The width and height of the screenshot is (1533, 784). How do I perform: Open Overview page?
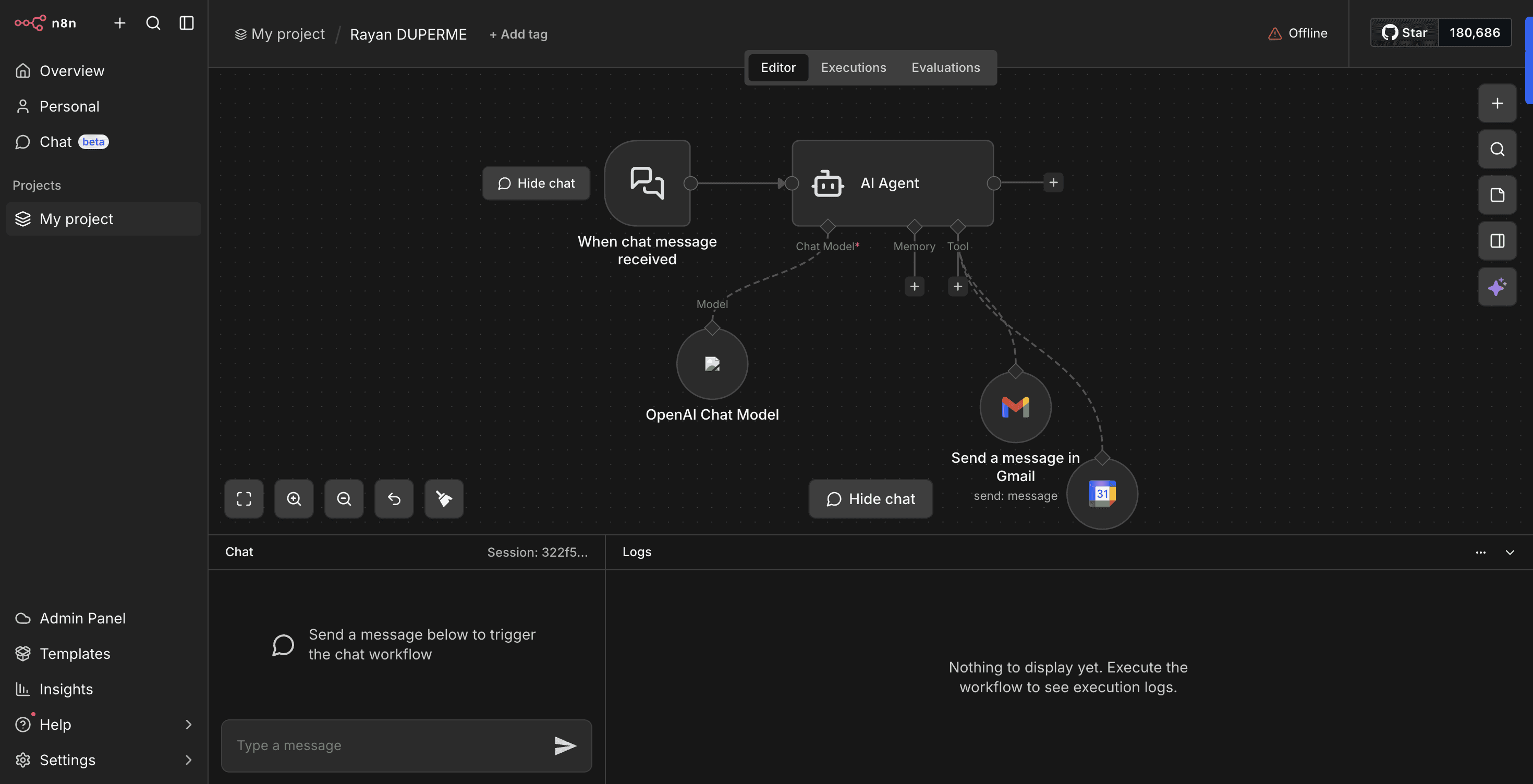coord(104,71)
